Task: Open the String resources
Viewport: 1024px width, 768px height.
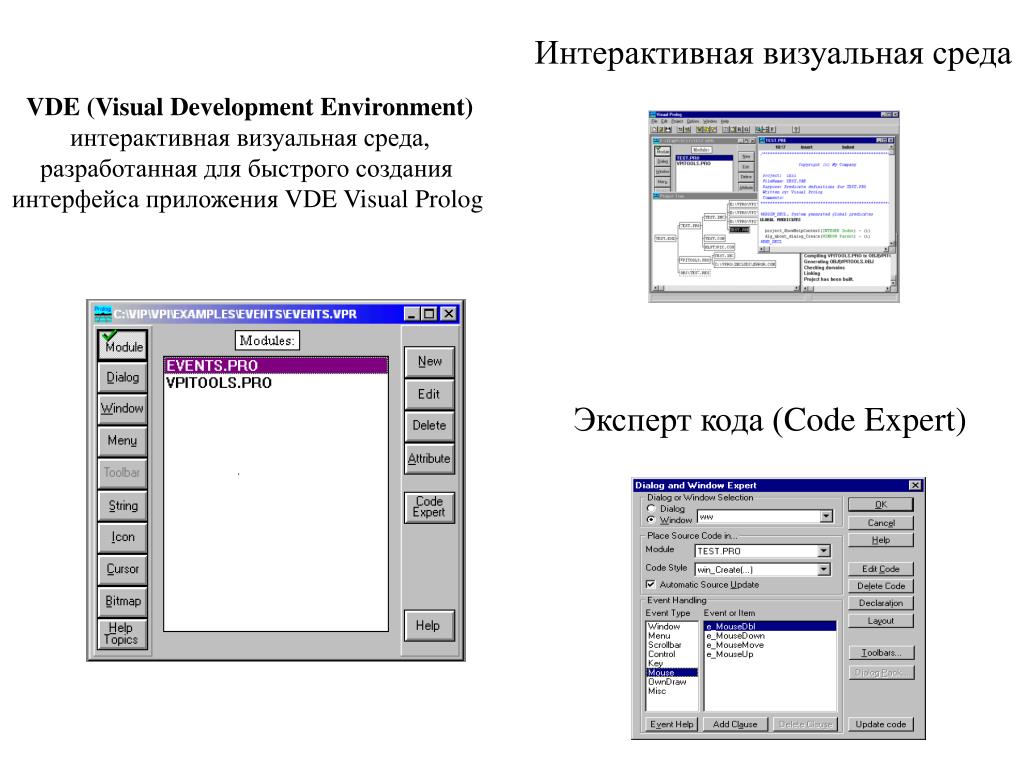Action: click(123, 505)
